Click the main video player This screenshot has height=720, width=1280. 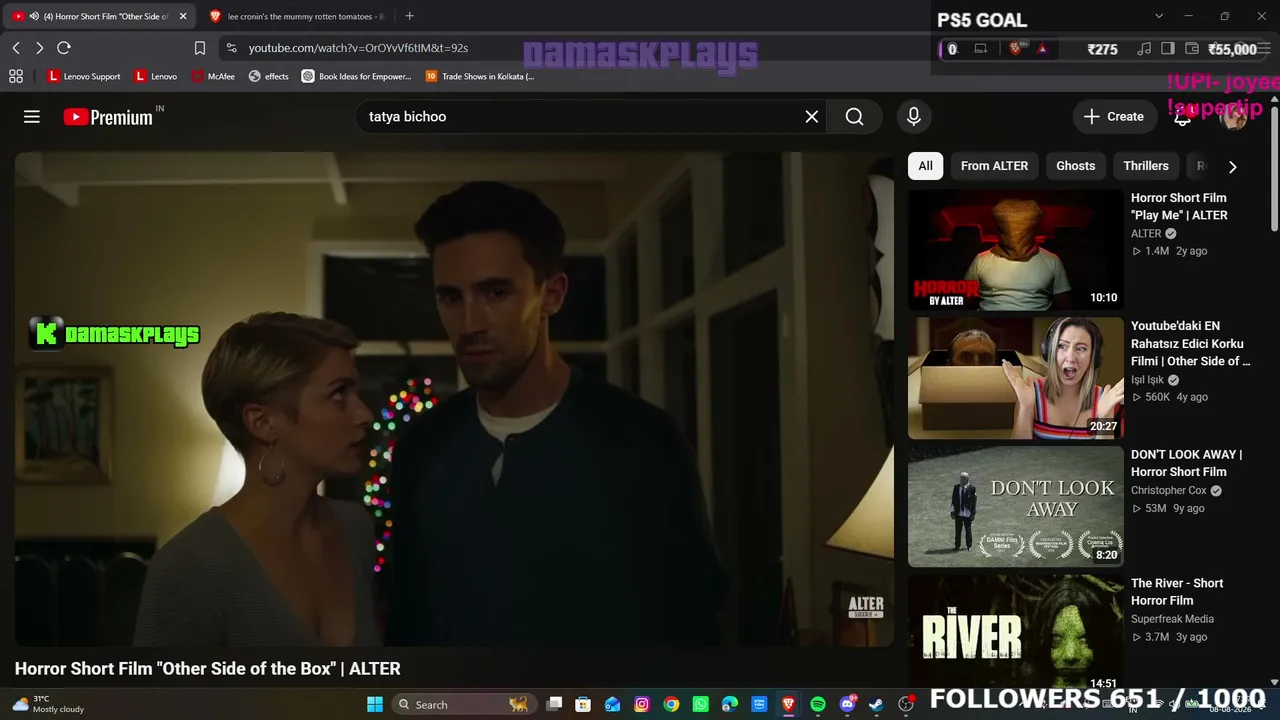[454, 399]
